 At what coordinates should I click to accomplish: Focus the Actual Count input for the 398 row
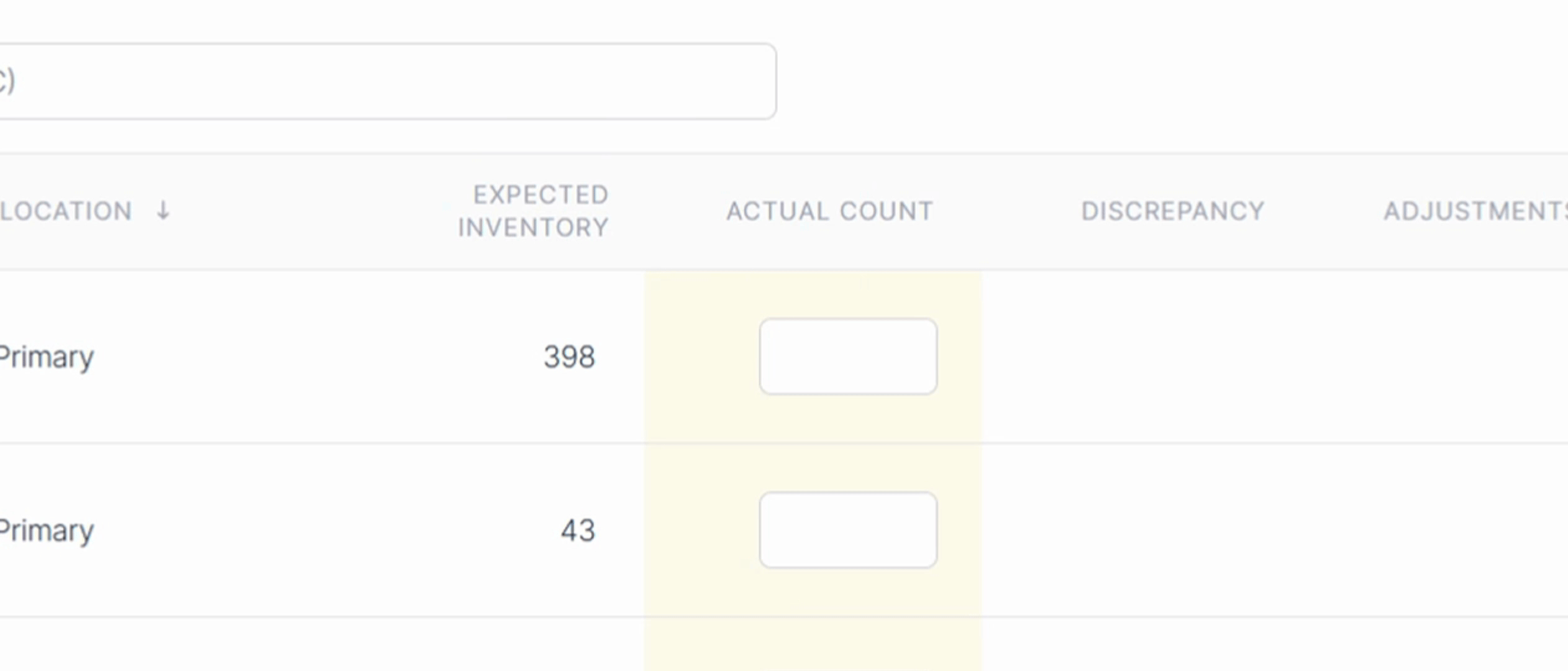tap(847, 357)
